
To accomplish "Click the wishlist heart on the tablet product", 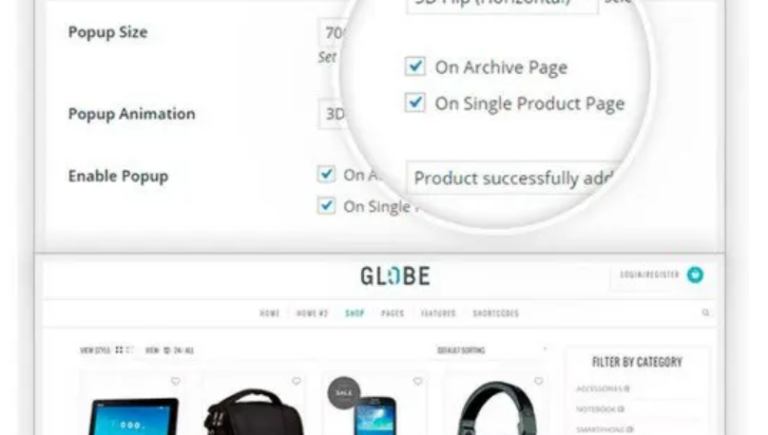I will coord(175,381).
